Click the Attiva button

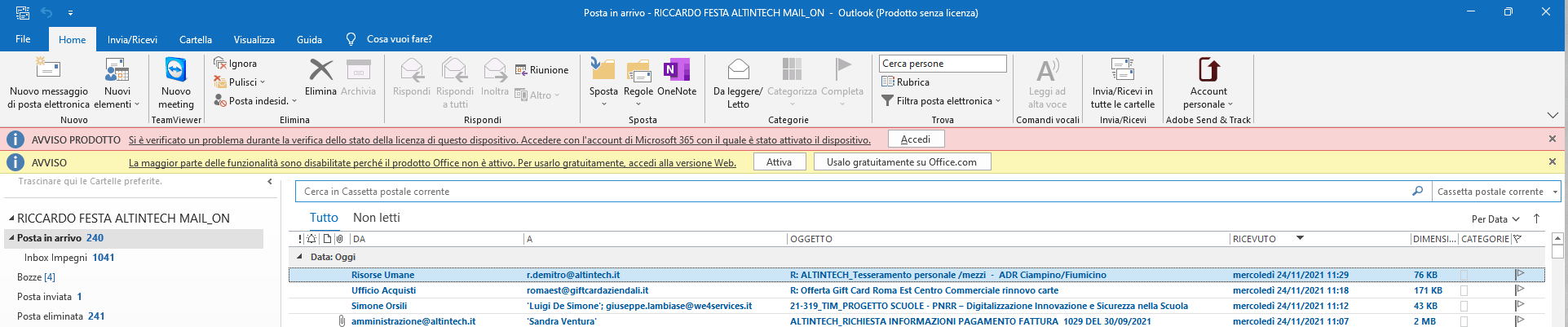coord(779,162)
